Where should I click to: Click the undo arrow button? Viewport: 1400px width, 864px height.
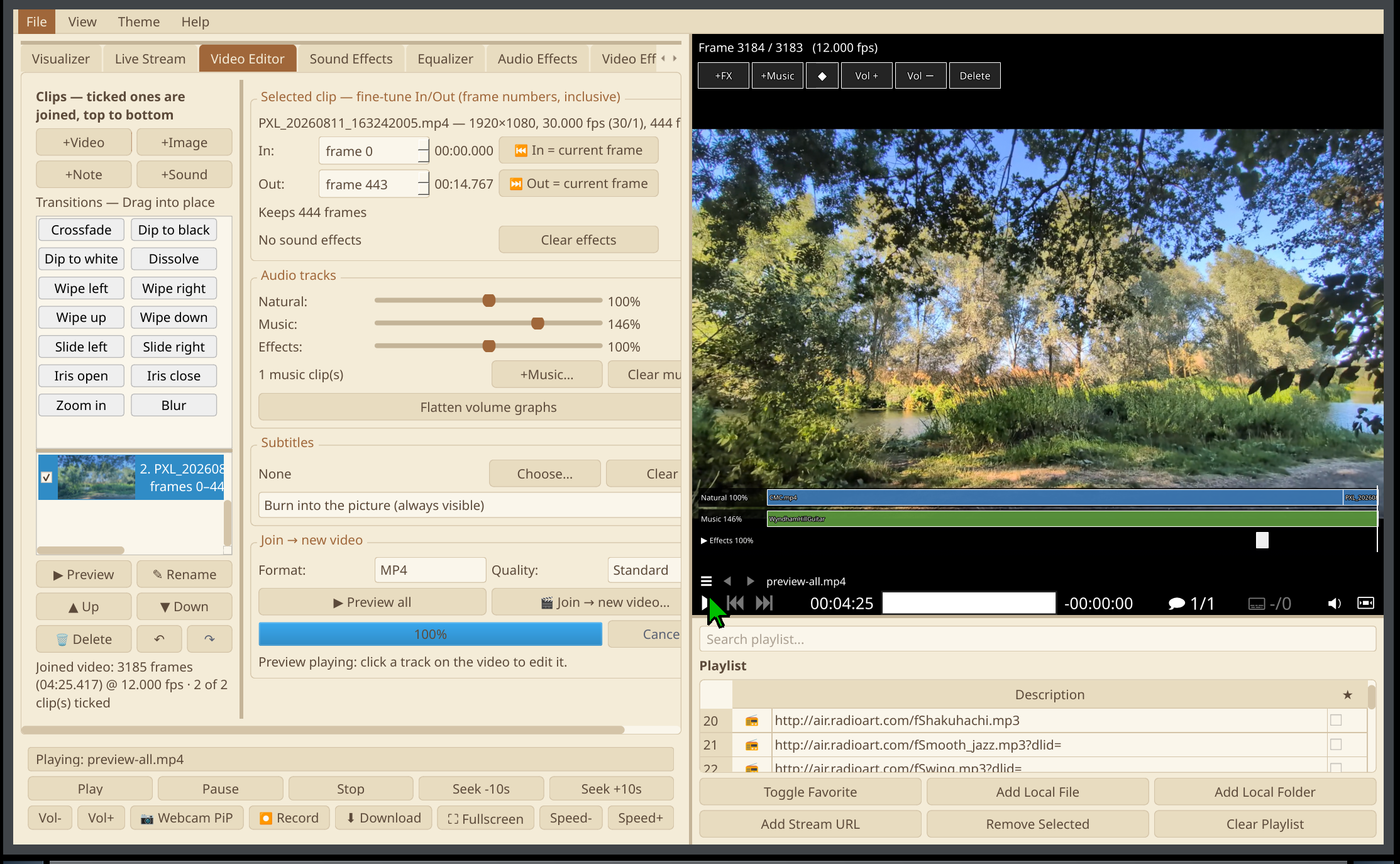pos(159,639)
